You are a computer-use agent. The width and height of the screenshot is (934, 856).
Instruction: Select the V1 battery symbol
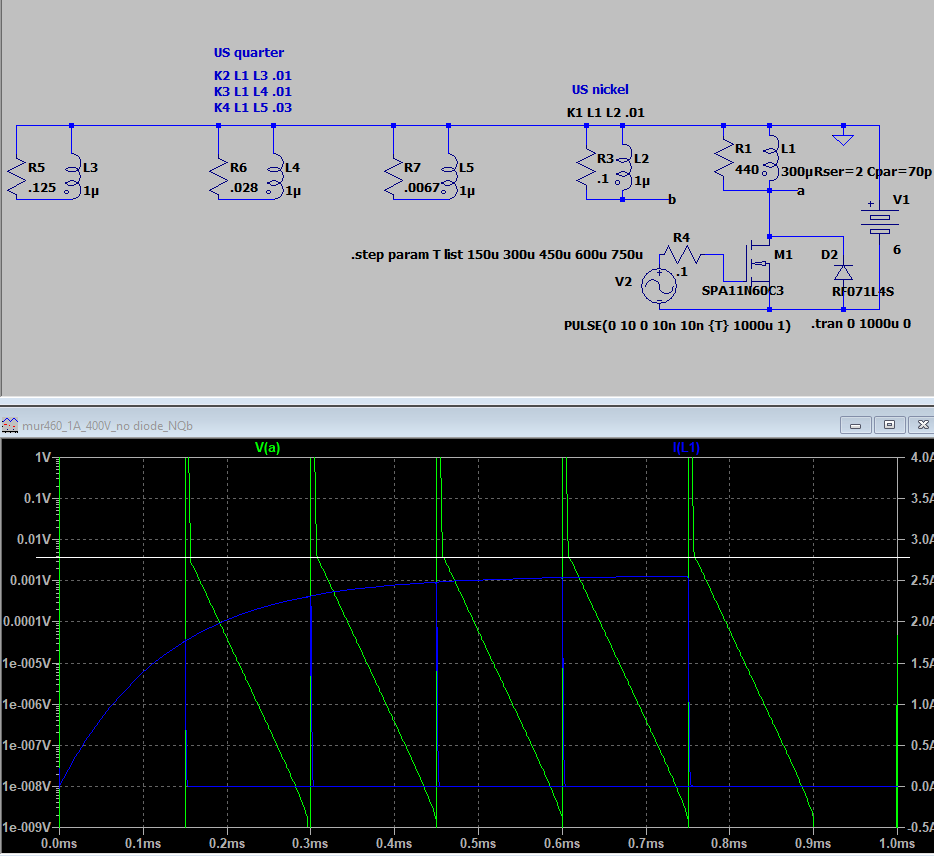[x=879, y=222]
